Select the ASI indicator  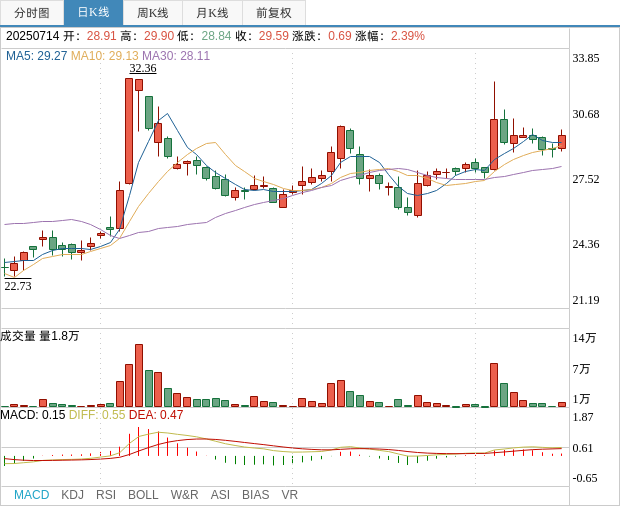220,495
